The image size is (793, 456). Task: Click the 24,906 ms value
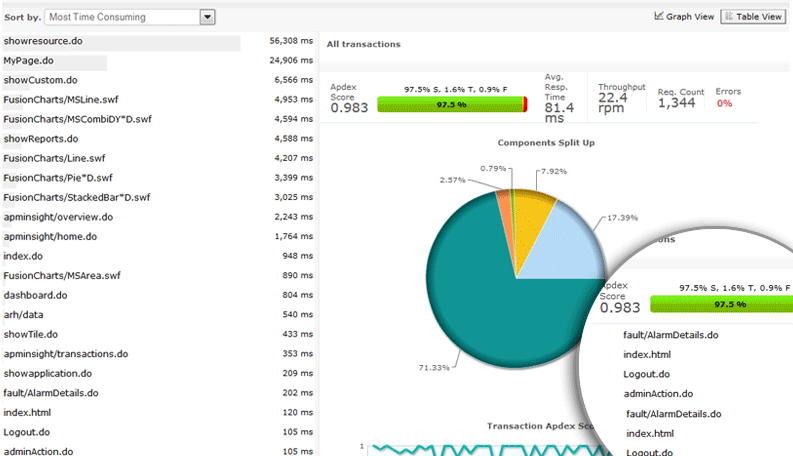[x=291, y=60]
